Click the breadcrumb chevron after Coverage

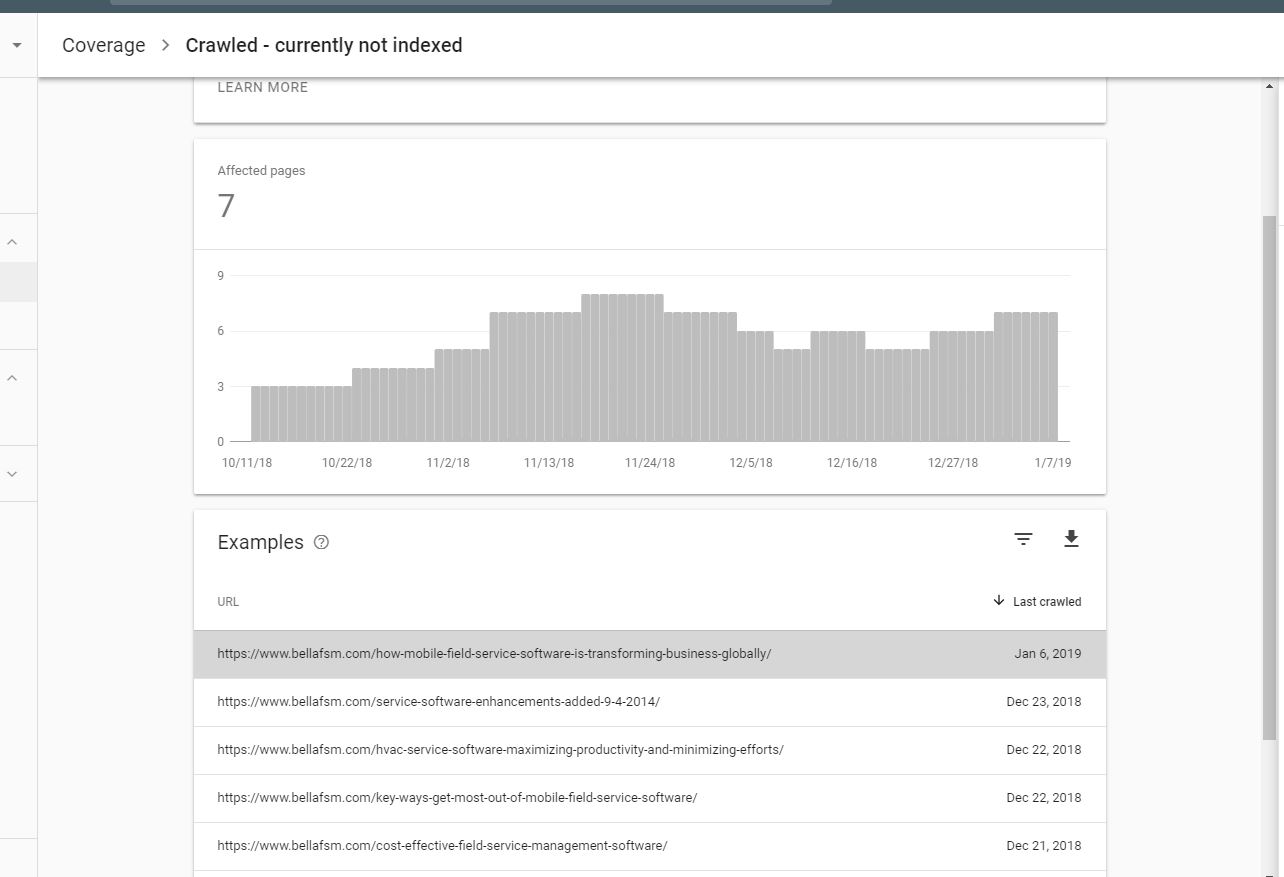click(x=166, y=45)
